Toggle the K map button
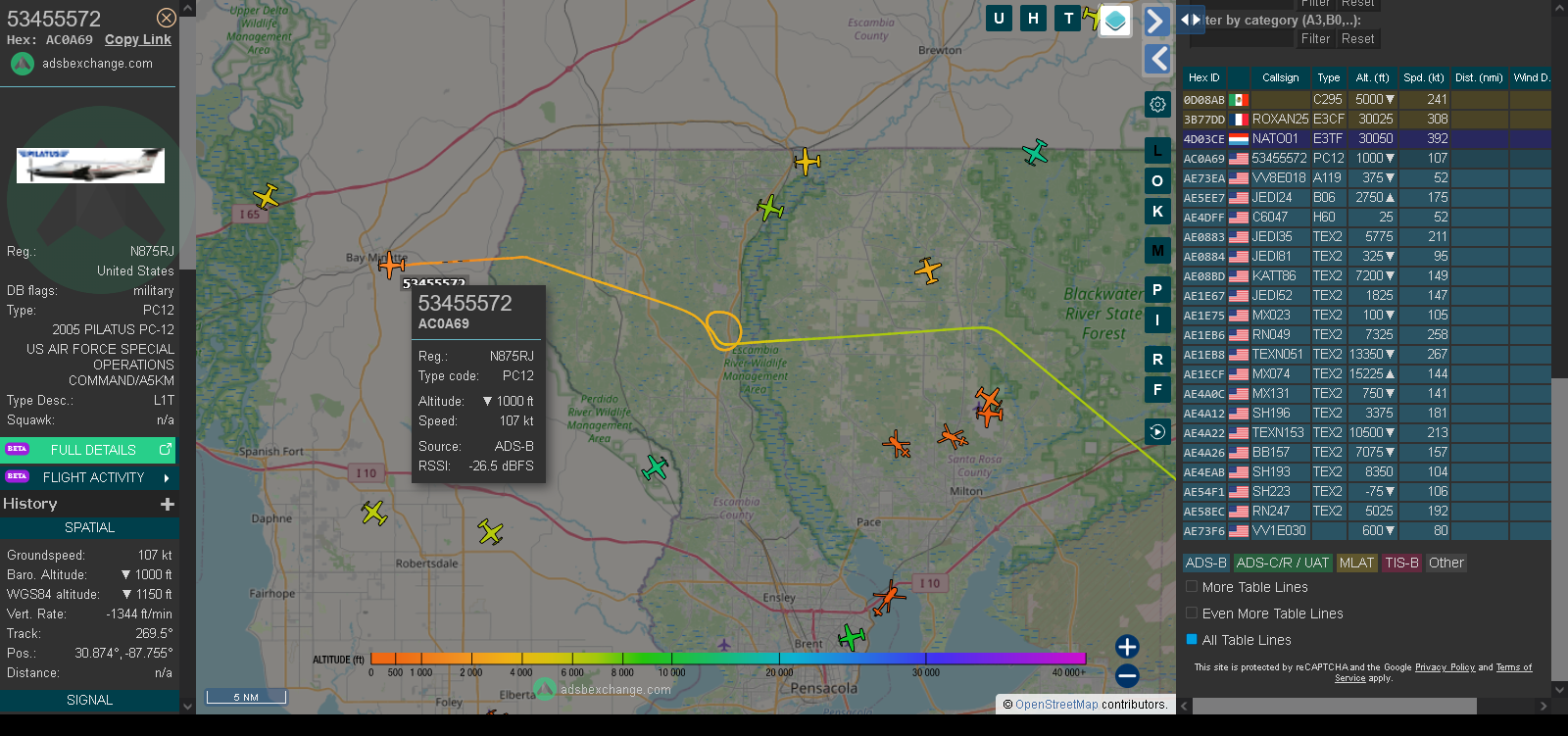The height and width of the screenshot is (736, 1568). (x=1157, y=211)
